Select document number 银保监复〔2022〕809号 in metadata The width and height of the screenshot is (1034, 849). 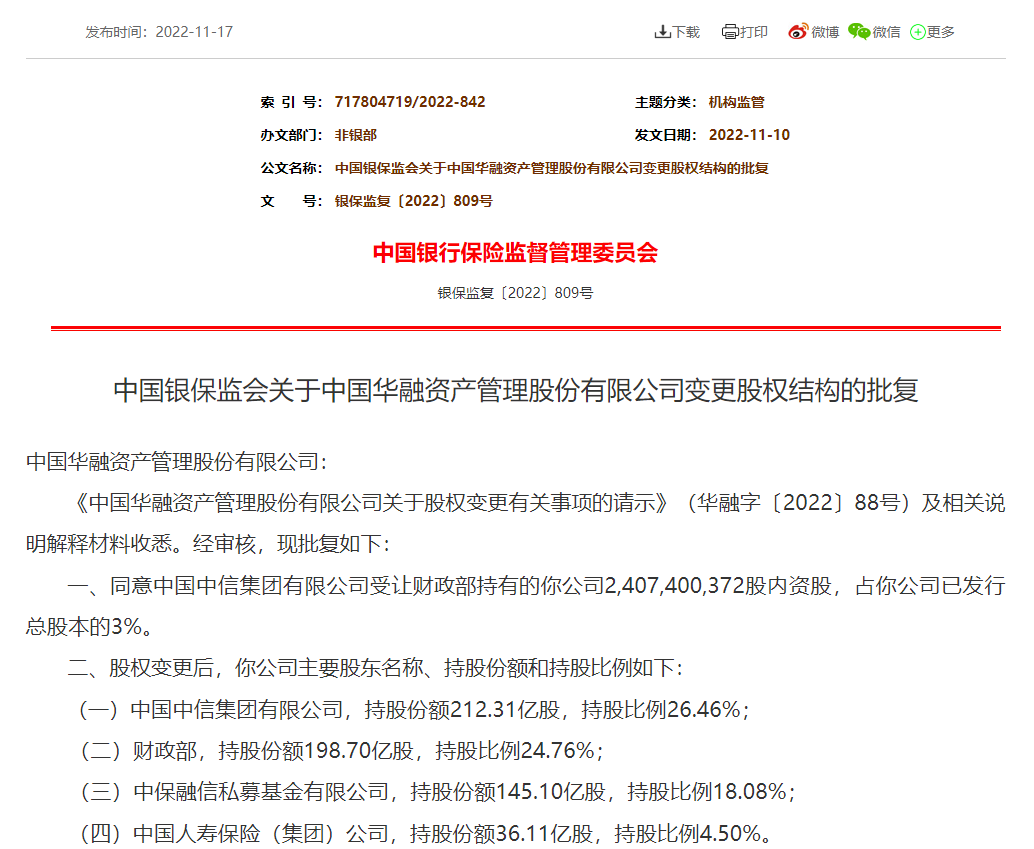[413, 201]
